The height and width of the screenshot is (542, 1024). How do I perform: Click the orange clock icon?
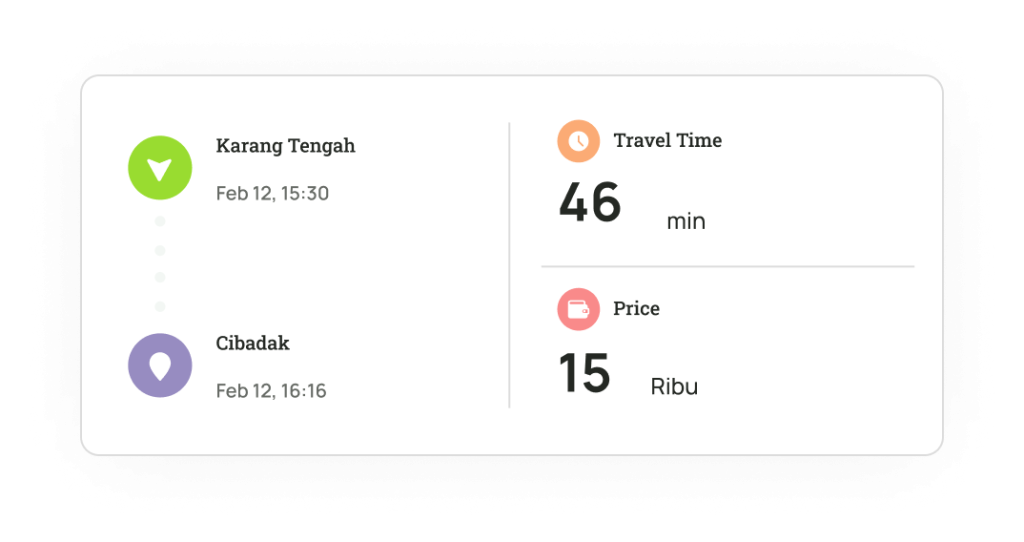pos(578,141)
